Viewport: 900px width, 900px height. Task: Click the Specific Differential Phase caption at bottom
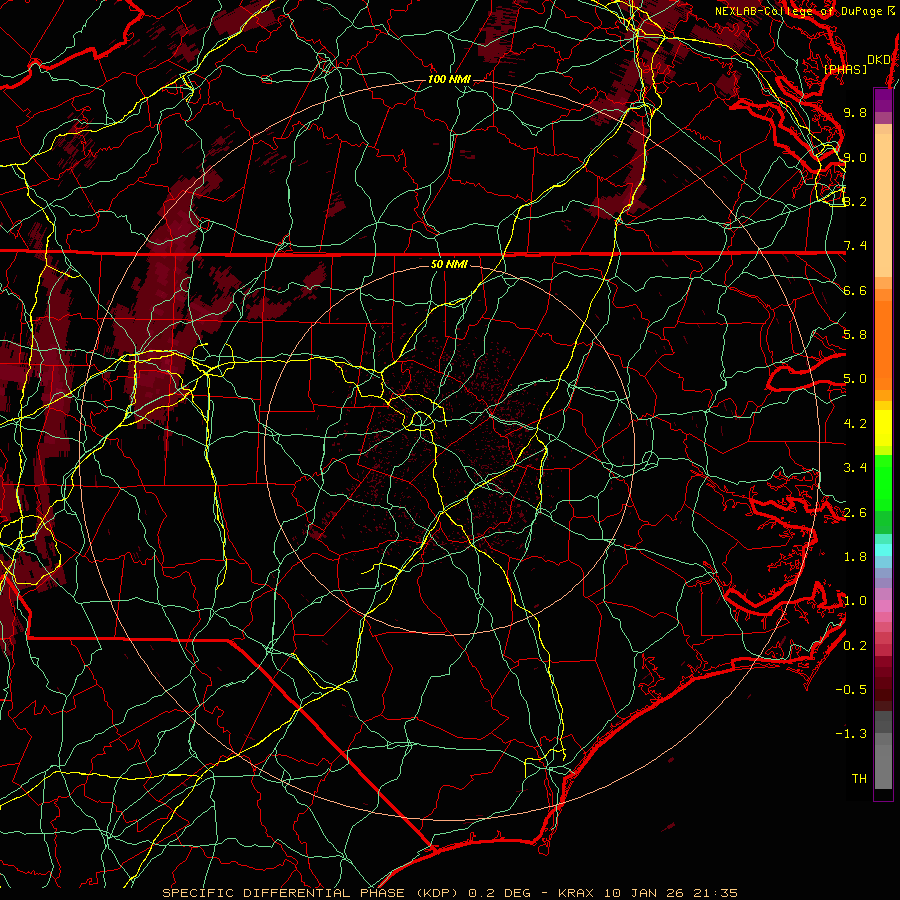pos(449,893)
